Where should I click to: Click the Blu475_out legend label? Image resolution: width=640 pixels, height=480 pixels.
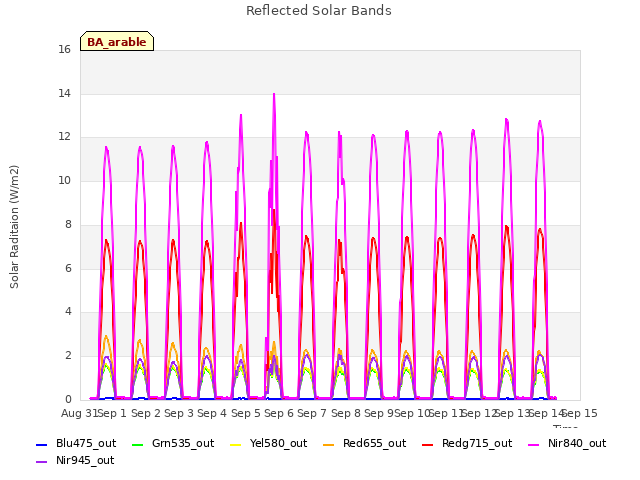(x=86, y=443)
